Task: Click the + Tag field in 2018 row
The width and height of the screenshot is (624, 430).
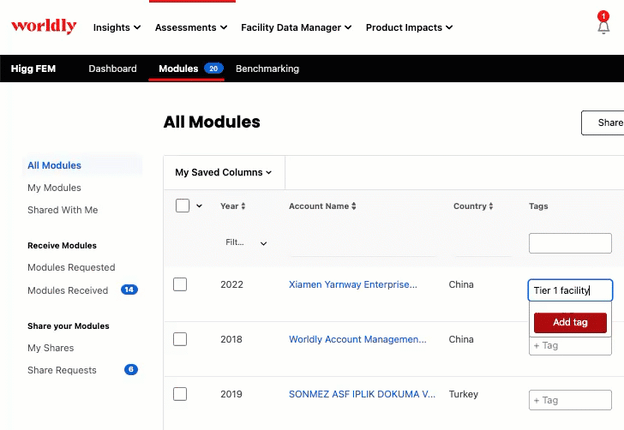Action: [570, 346]
